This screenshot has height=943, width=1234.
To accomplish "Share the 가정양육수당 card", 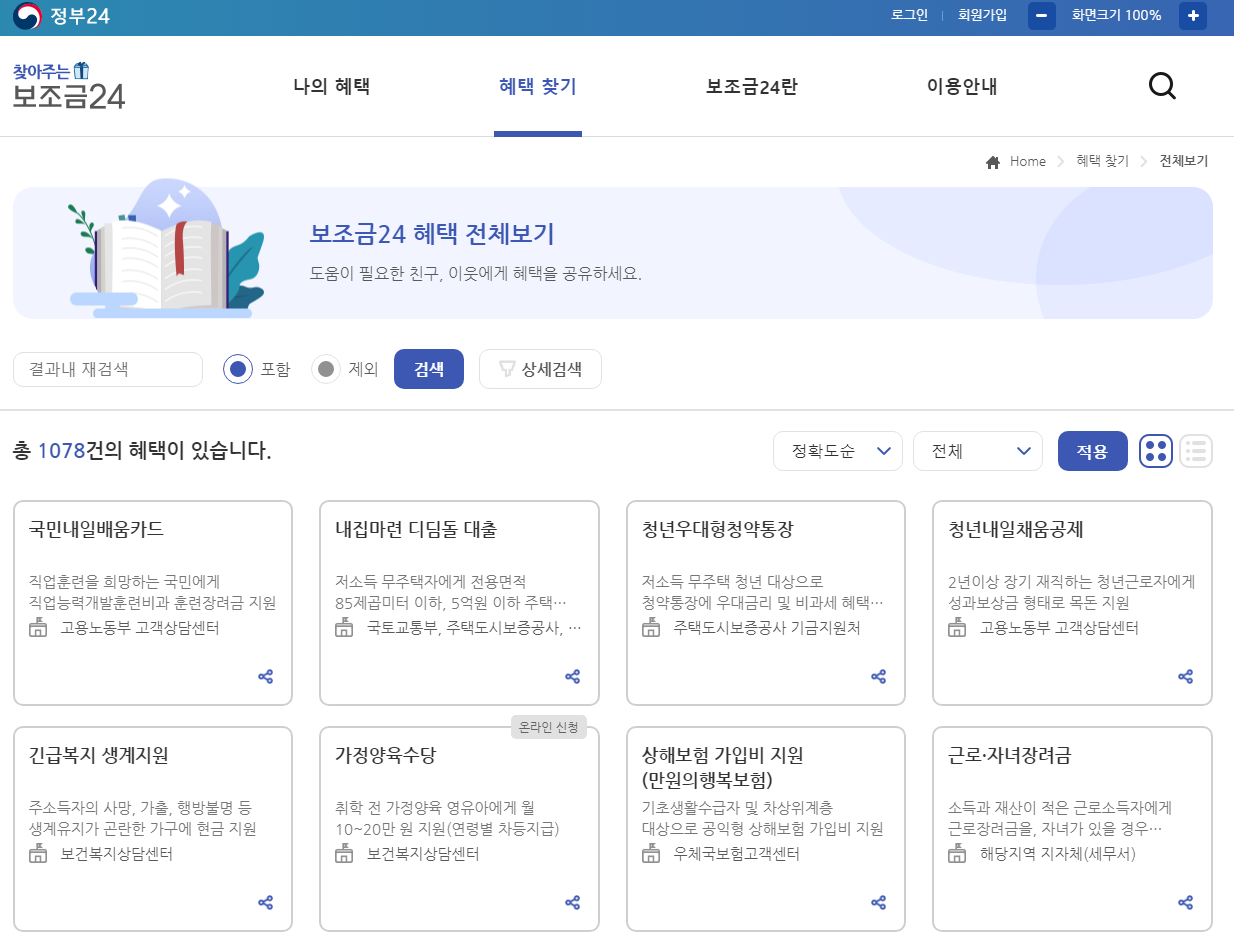I will pos(573,903).
